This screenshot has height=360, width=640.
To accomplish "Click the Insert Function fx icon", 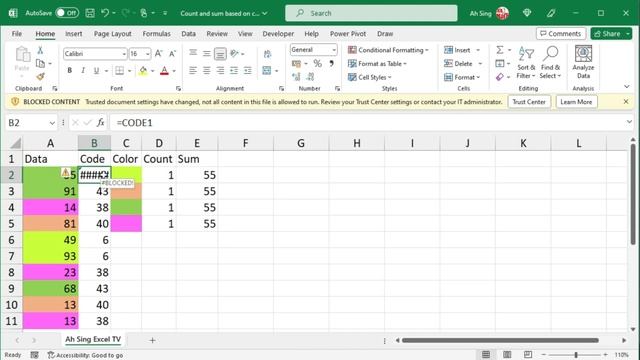I will tap(100, 122).
